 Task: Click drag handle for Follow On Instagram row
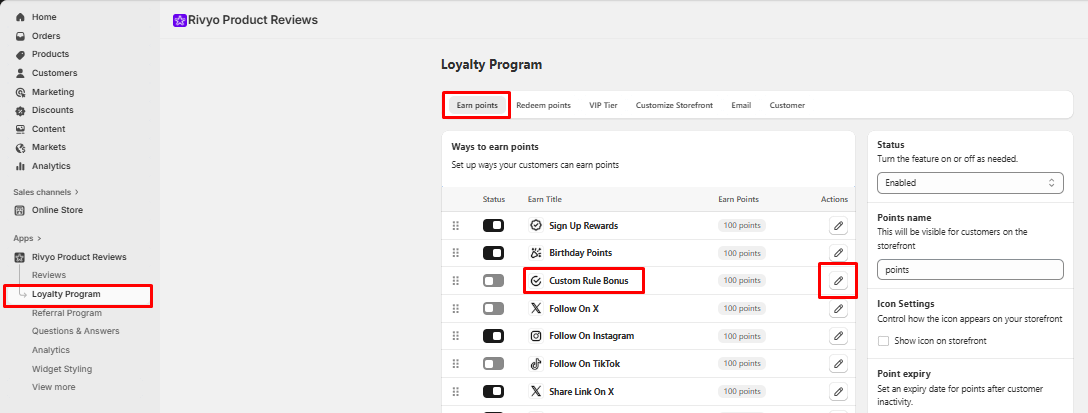pos(456,336)
